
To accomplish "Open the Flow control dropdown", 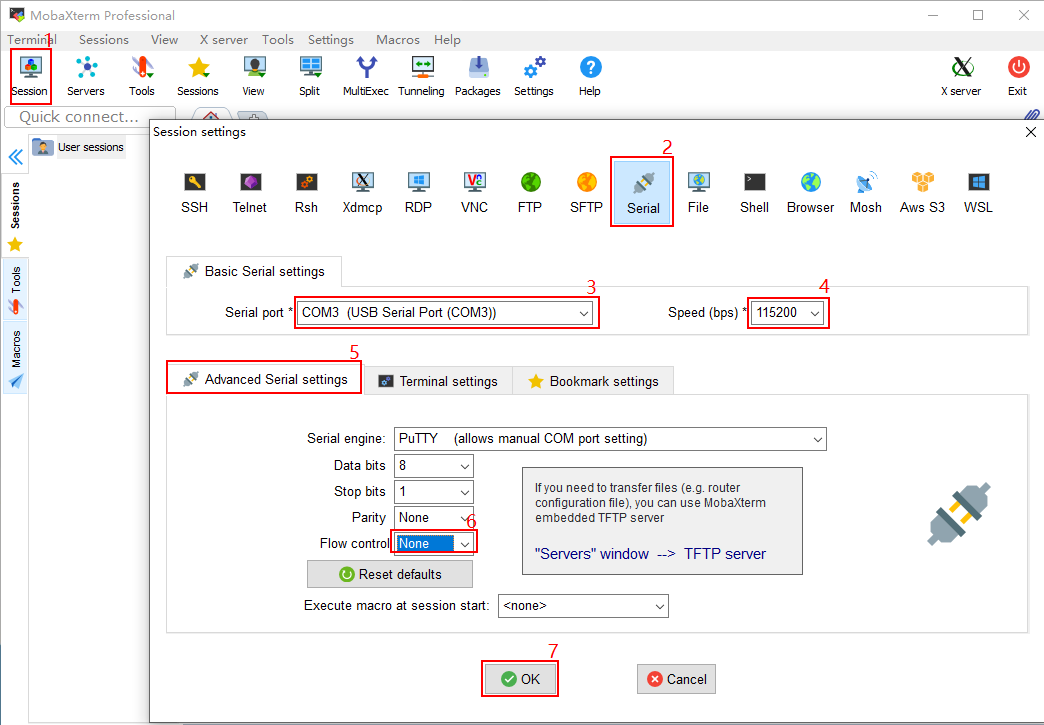I will click(433, 544).
